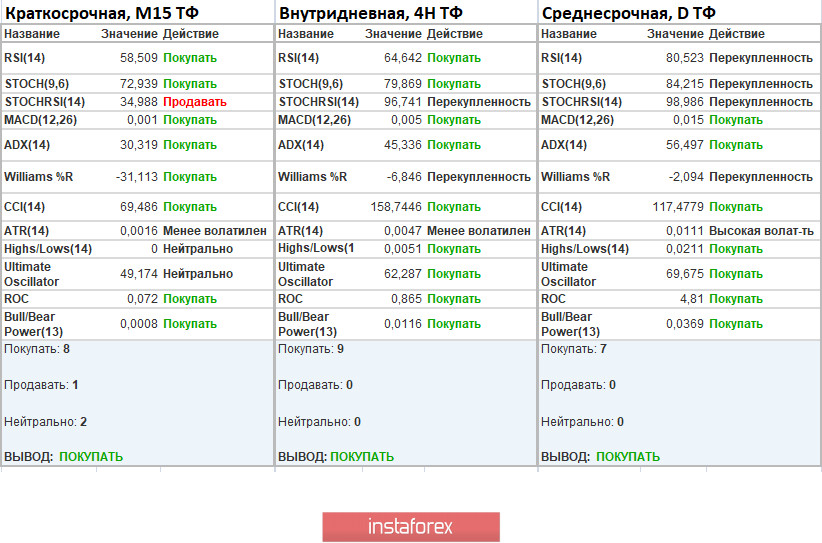Click Покупать: 9 summary in 4H table
The image size is (822, 543).
[x=312, y=349]
